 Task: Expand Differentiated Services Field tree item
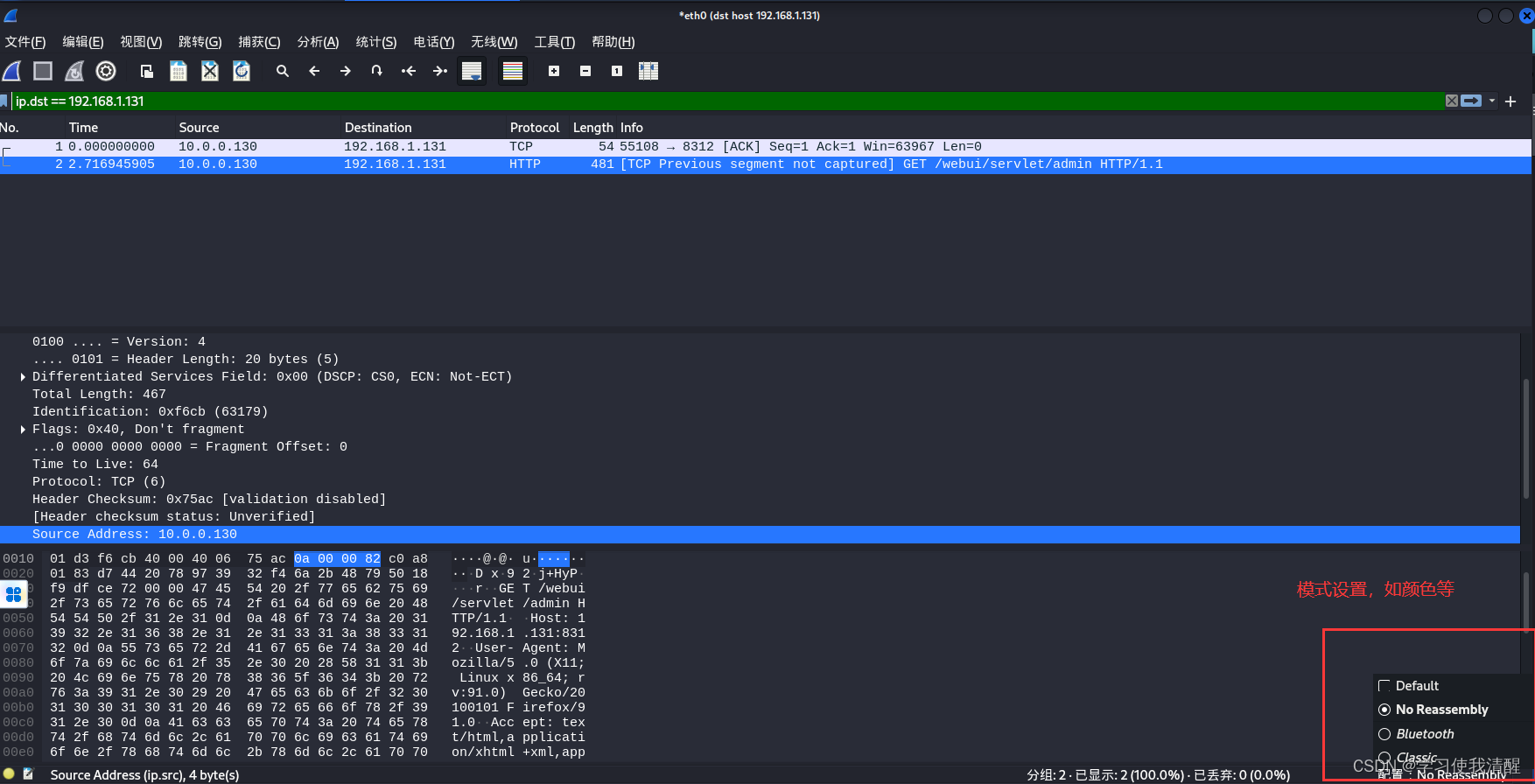(x=23, y=377)
